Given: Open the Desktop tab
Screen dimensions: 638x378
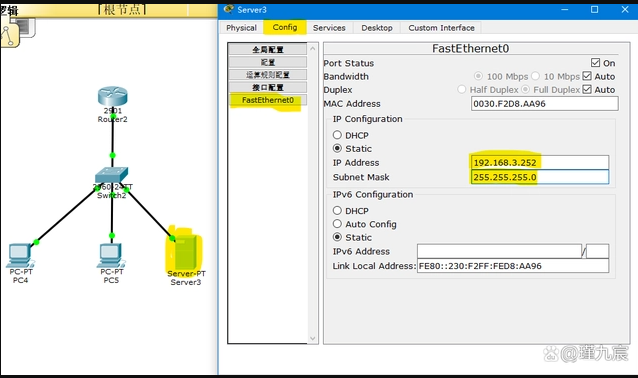Looking at the screenshot, I should click(x=377, y=28).
